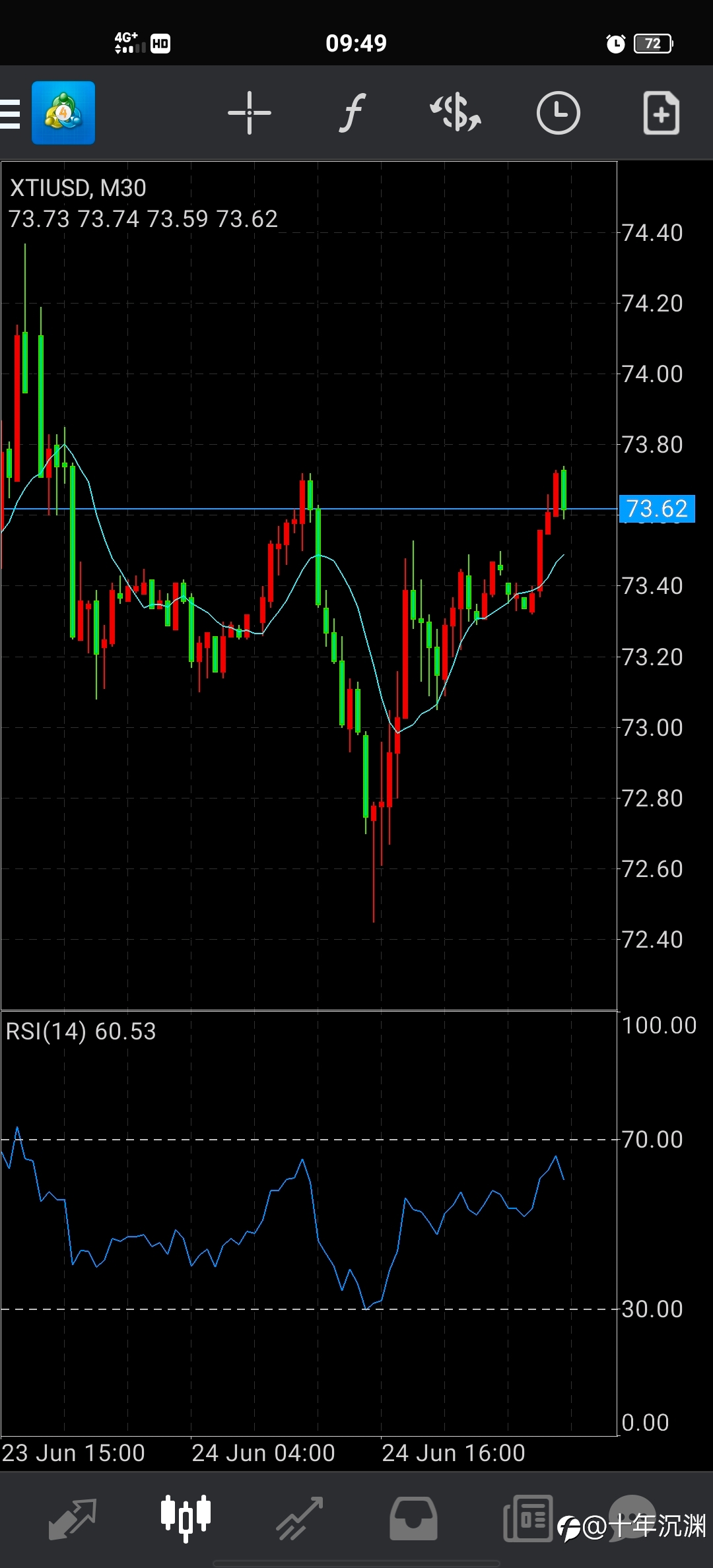
Task: Tap the 72.40 price scale label
Action: tap(652, 940)
